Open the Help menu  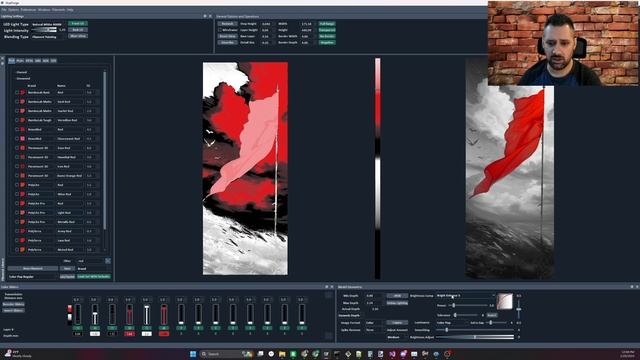[70, 9]
